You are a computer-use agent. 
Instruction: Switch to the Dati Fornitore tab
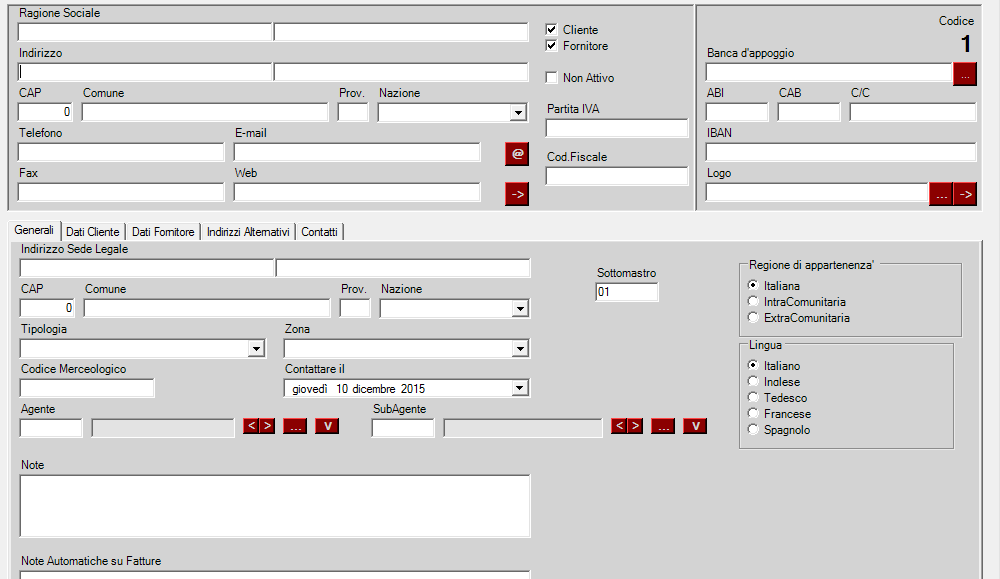pos(162,231)
